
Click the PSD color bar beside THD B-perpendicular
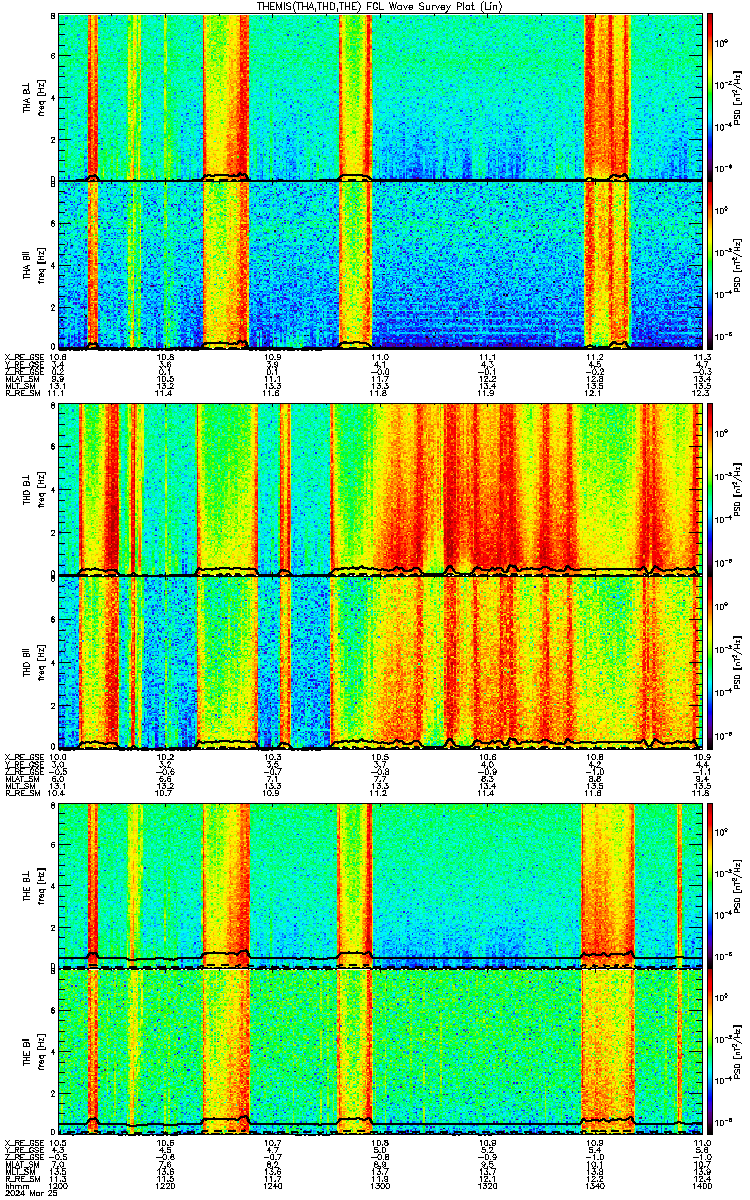(710, 489)
